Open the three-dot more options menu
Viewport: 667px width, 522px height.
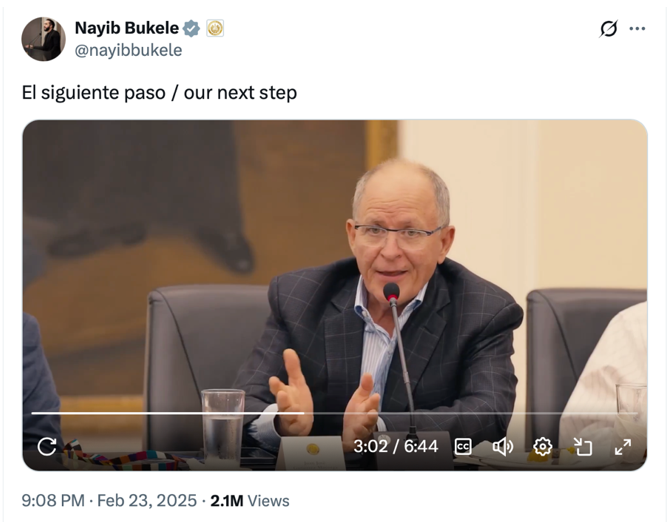[x=637, y=29]
